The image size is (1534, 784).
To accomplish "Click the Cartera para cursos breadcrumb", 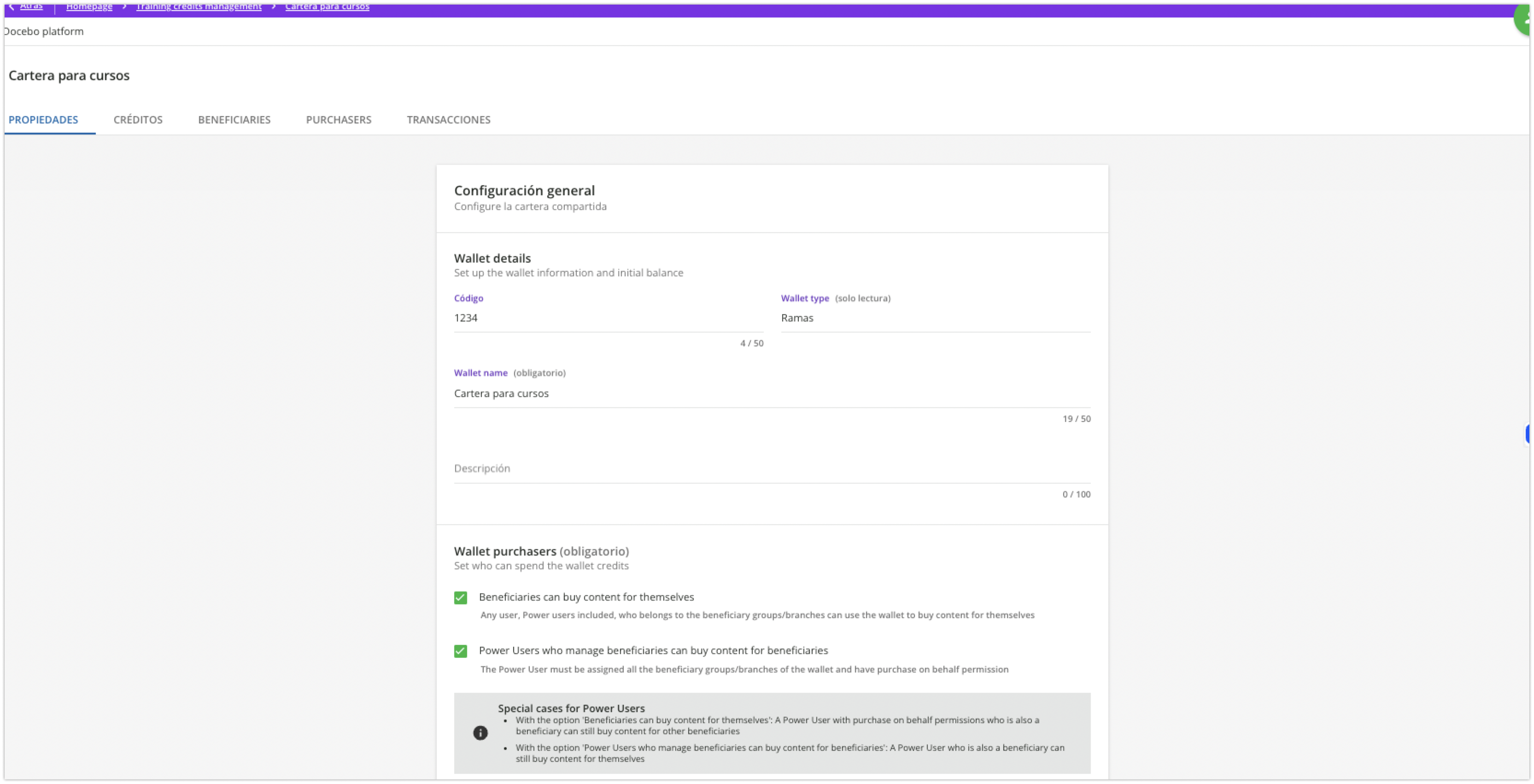I will (x=327, y=6).
